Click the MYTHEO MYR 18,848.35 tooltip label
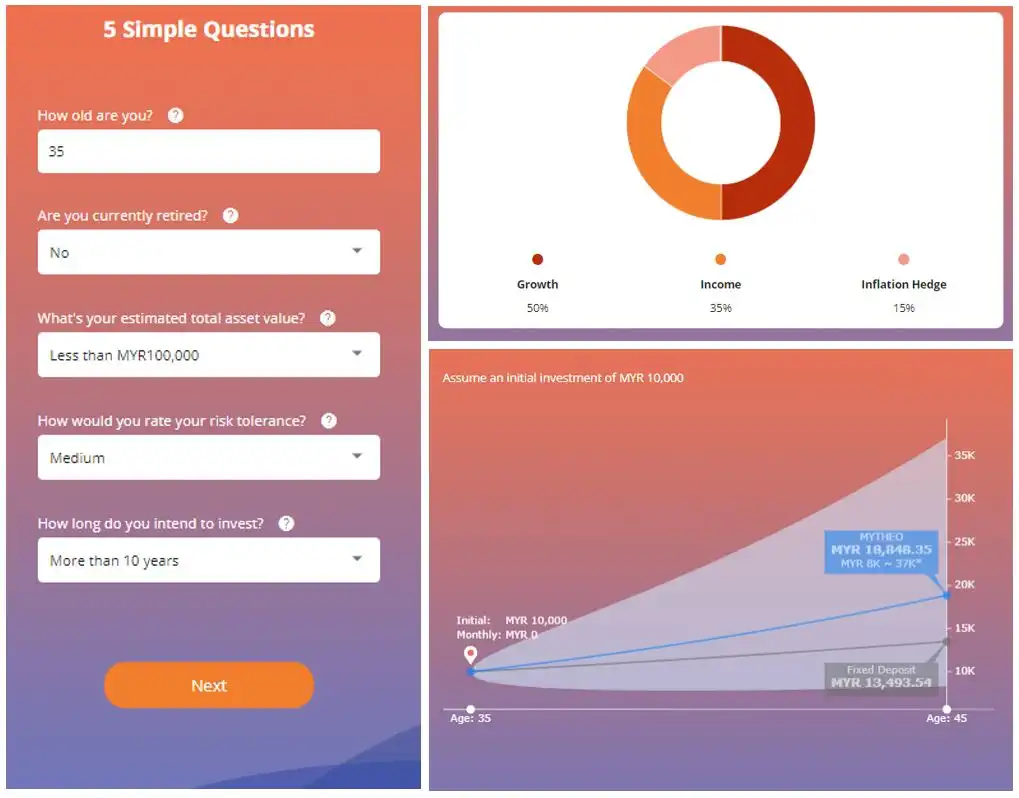 [881, 551]
